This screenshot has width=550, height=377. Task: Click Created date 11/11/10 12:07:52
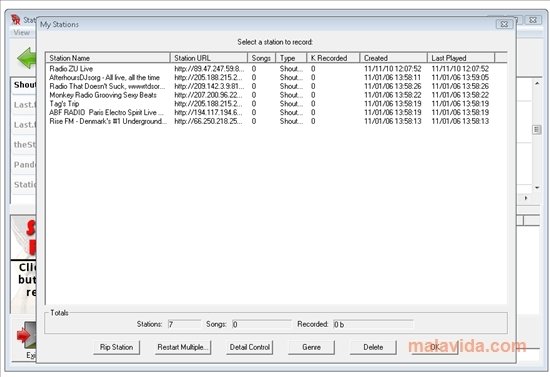pyautogui.click(x=393, y=69)
